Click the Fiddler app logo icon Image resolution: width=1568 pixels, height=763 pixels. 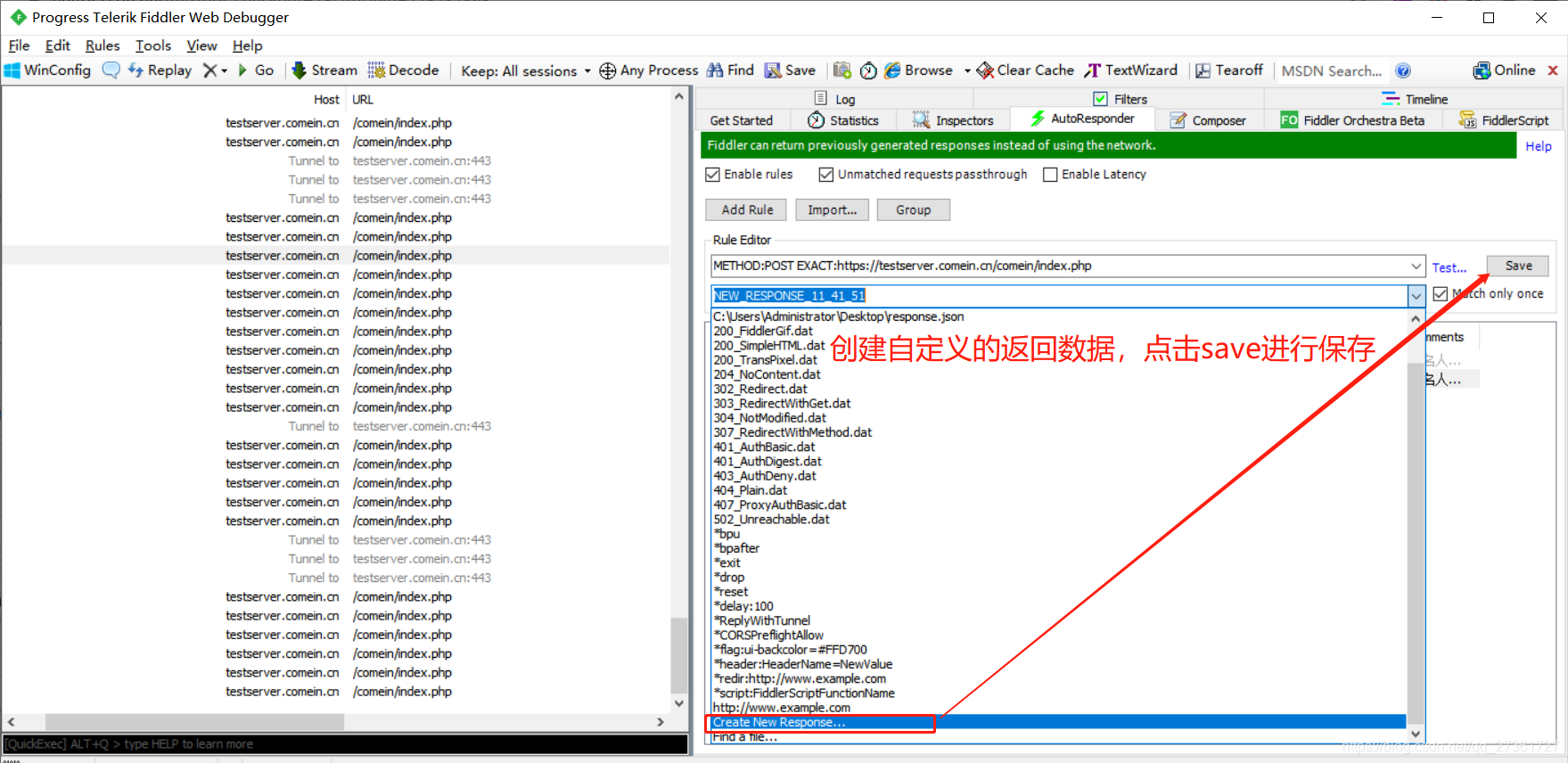(18, 17)
